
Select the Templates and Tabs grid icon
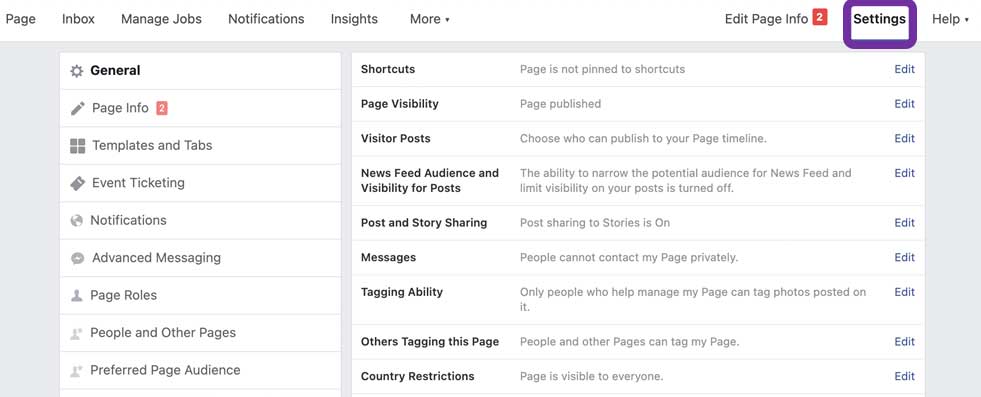click(78, 146)
